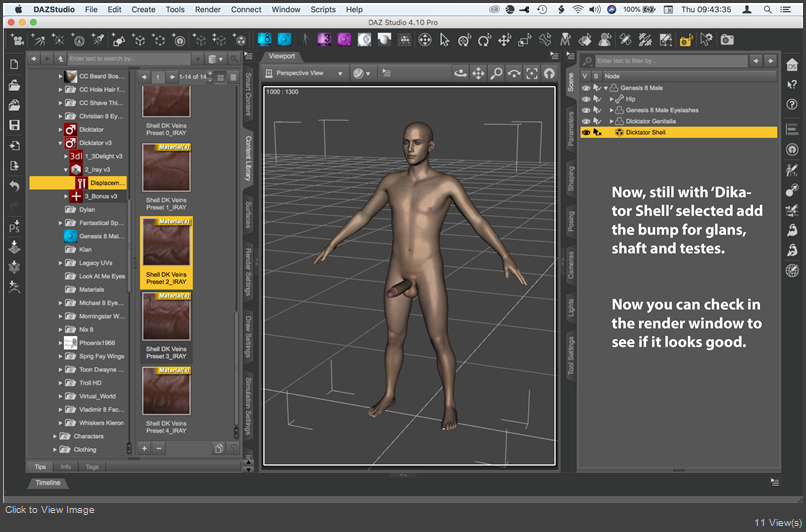Screen dimensions: 806x532
Task: Click the purple Genesis 3 figure icon
Action: pyautogui.click(x=324, y=40)
